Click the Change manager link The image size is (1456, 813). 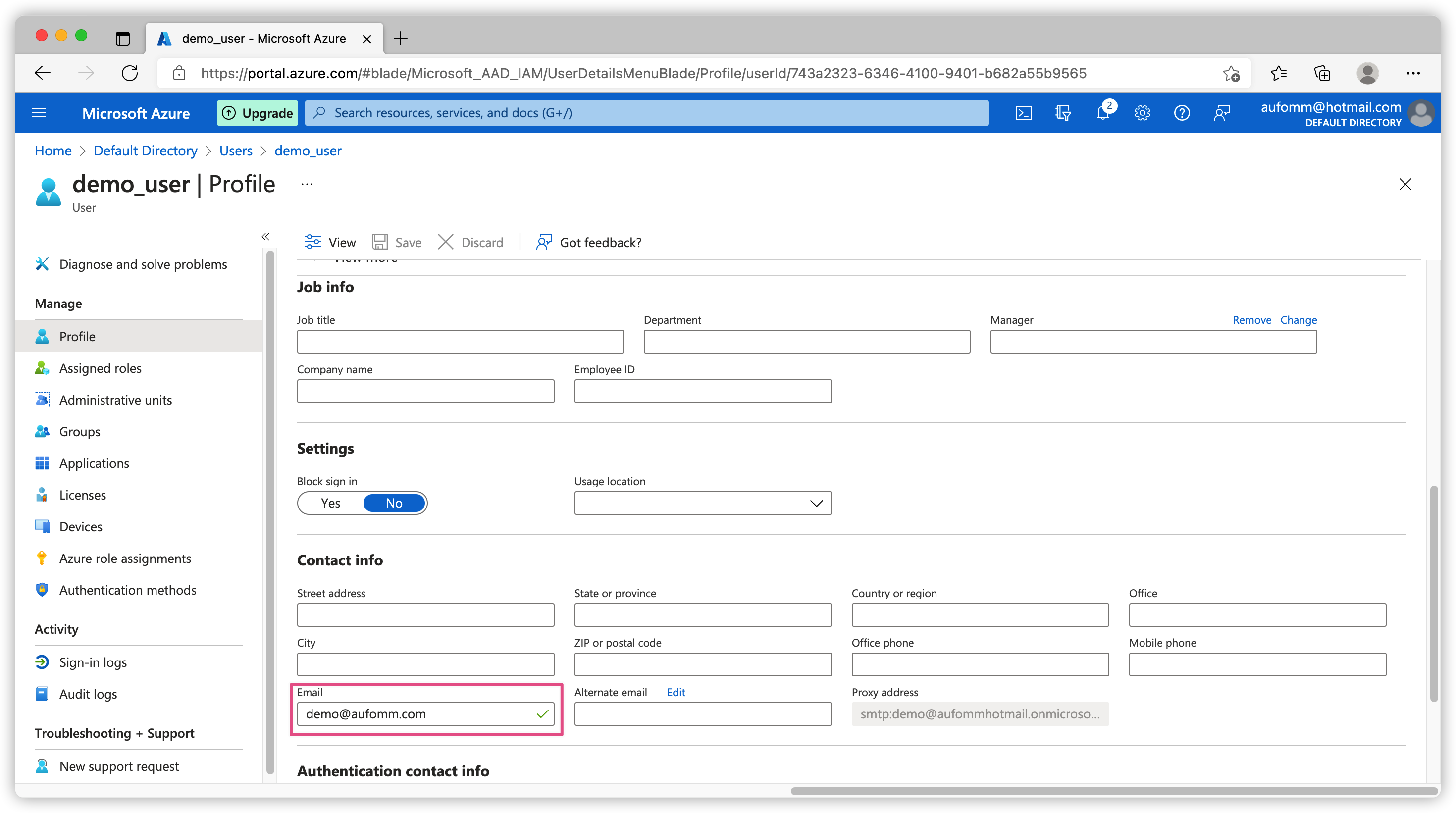[x=1299, y=320]
